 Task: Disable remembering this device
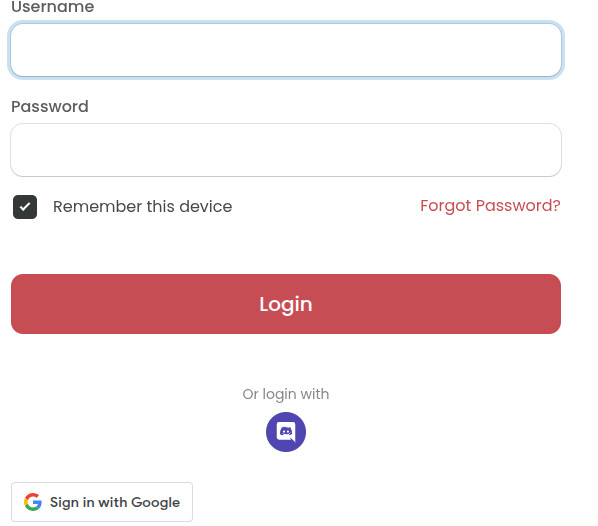click(25, 207)
